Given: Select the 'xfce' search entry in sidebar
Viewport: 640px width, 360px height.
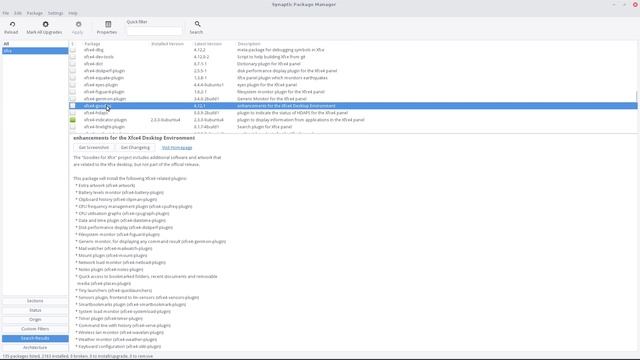Looking at the screenshot, I should 35,51.
